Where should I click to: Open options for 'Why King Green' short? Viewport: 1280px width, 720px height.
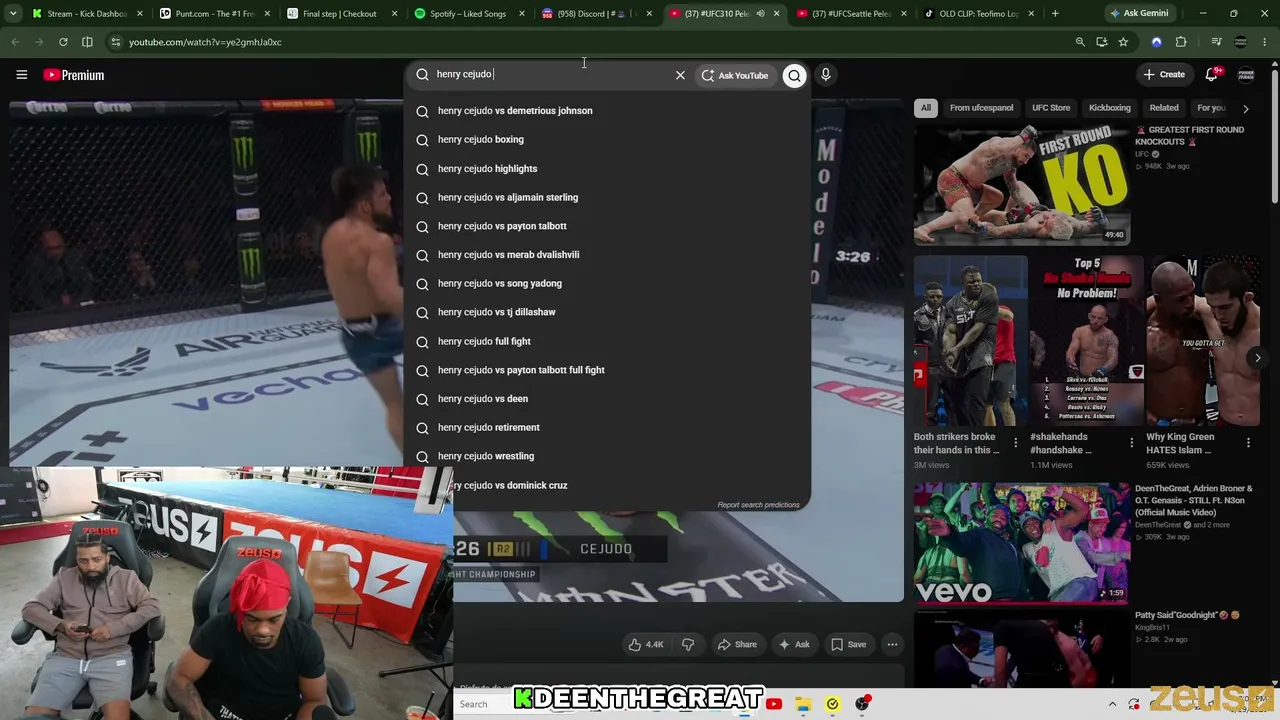click(x=1248, y=443)
